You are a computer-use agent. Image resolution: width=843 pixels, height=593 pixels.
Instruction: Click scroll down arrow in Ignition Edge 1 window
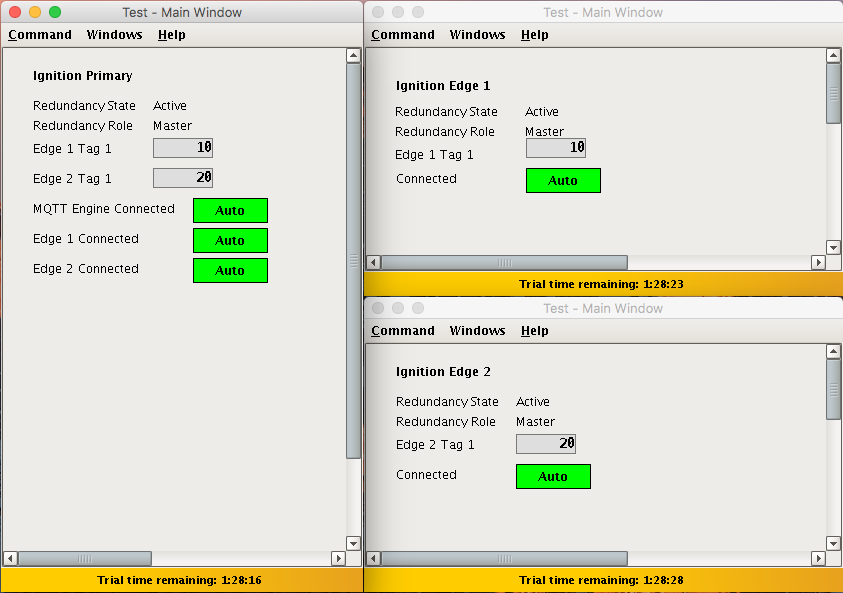point(833,247)
